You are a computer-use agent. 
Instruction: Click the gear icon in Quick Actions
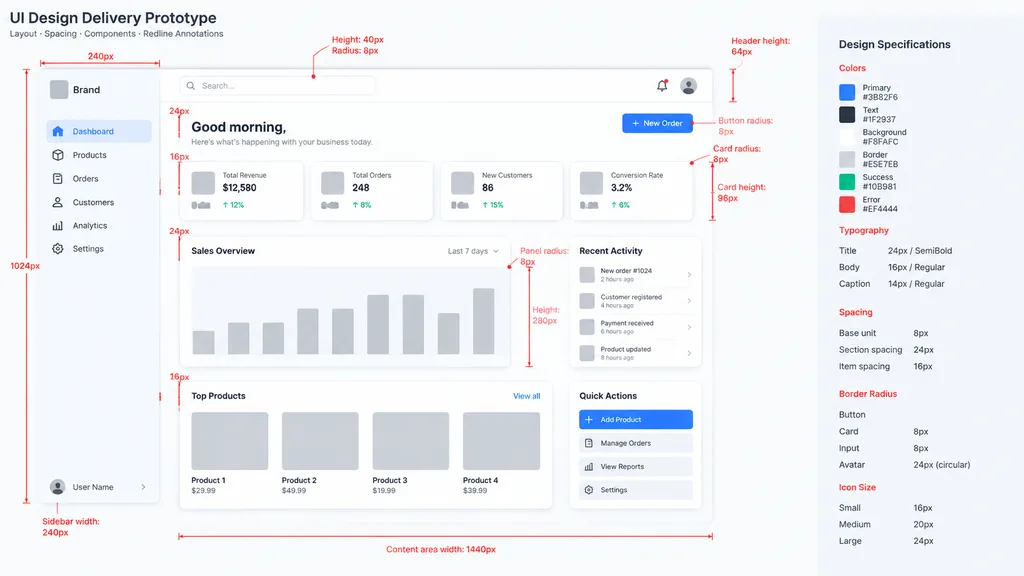(x=588, y=490)
